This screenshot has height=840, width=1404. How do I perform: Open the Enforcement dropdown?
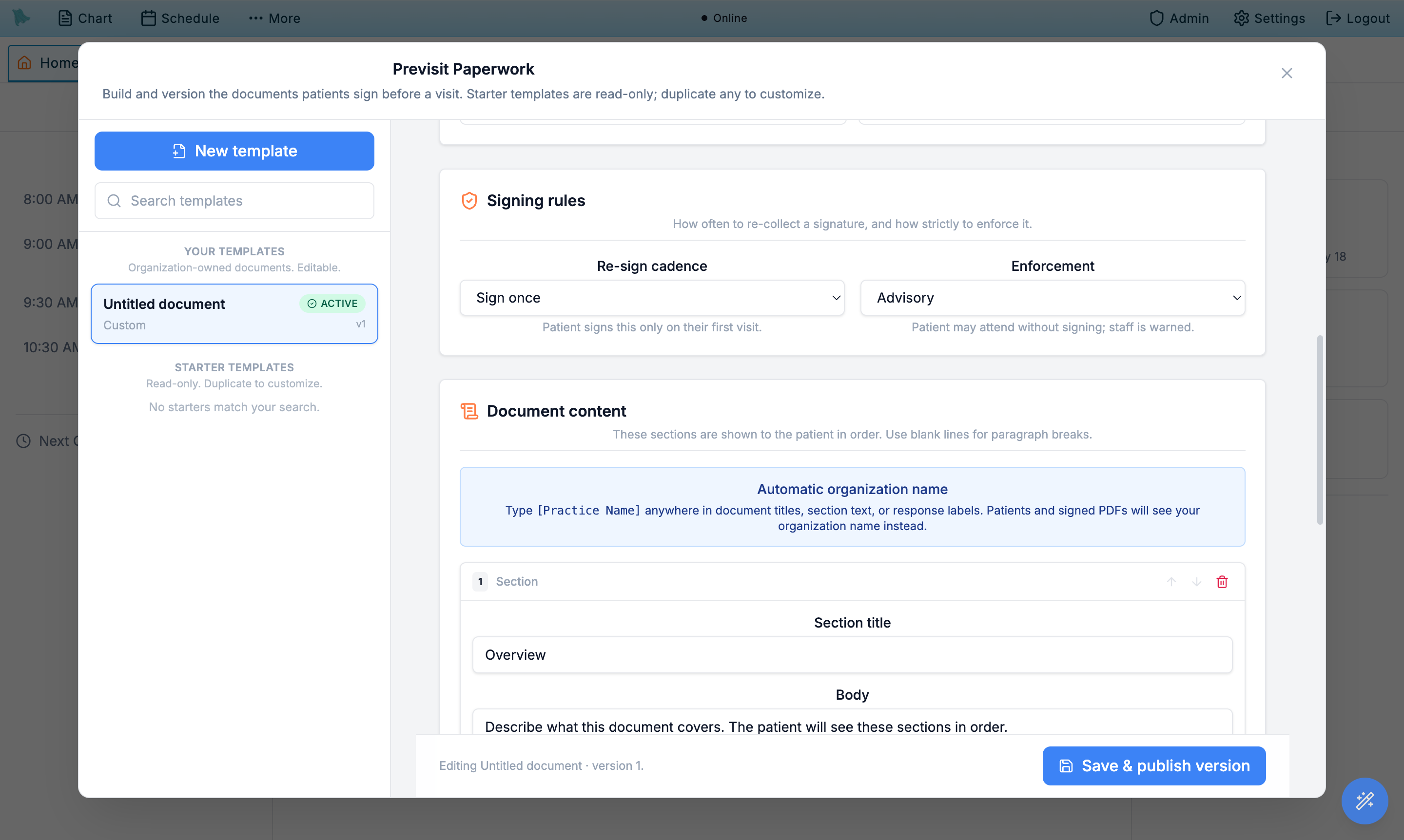(x=1053, y=298)
